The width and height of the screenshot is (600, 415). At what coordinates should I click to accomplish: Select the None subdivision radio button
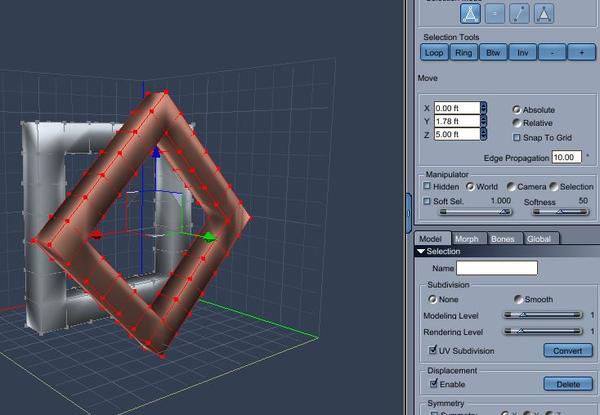point(432,299)
